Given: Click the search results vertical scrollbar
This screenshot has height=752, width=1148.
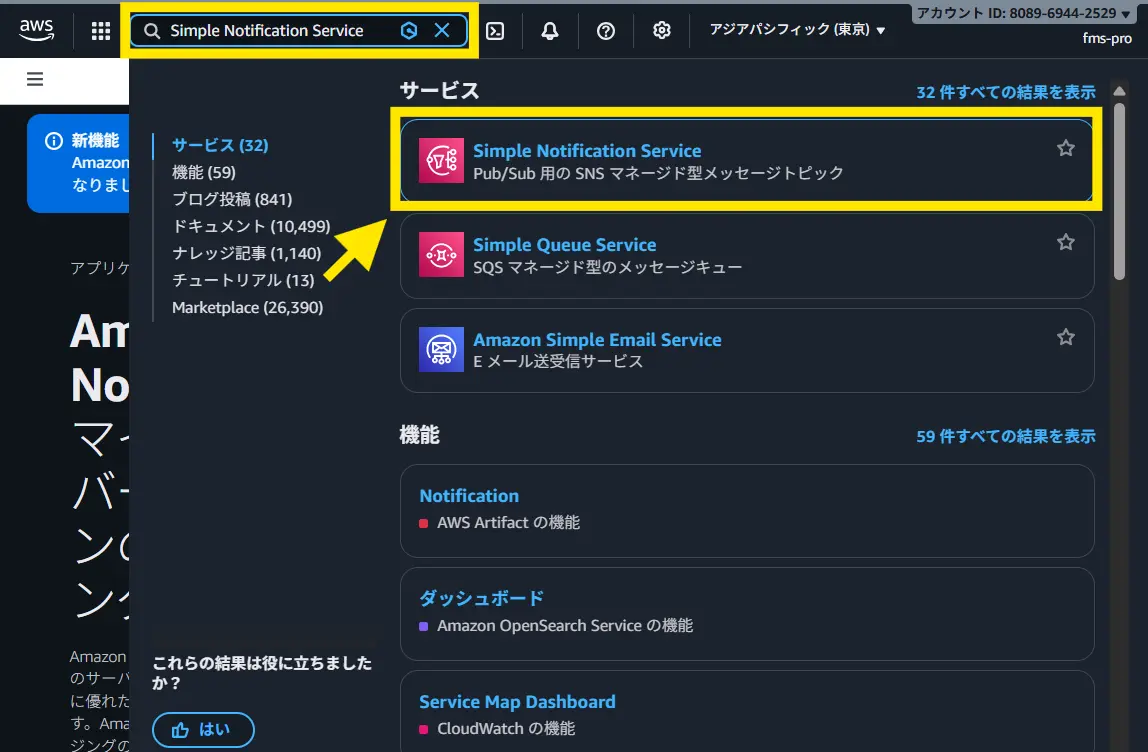Looking at the screenshot, I should pos(1120,200).
